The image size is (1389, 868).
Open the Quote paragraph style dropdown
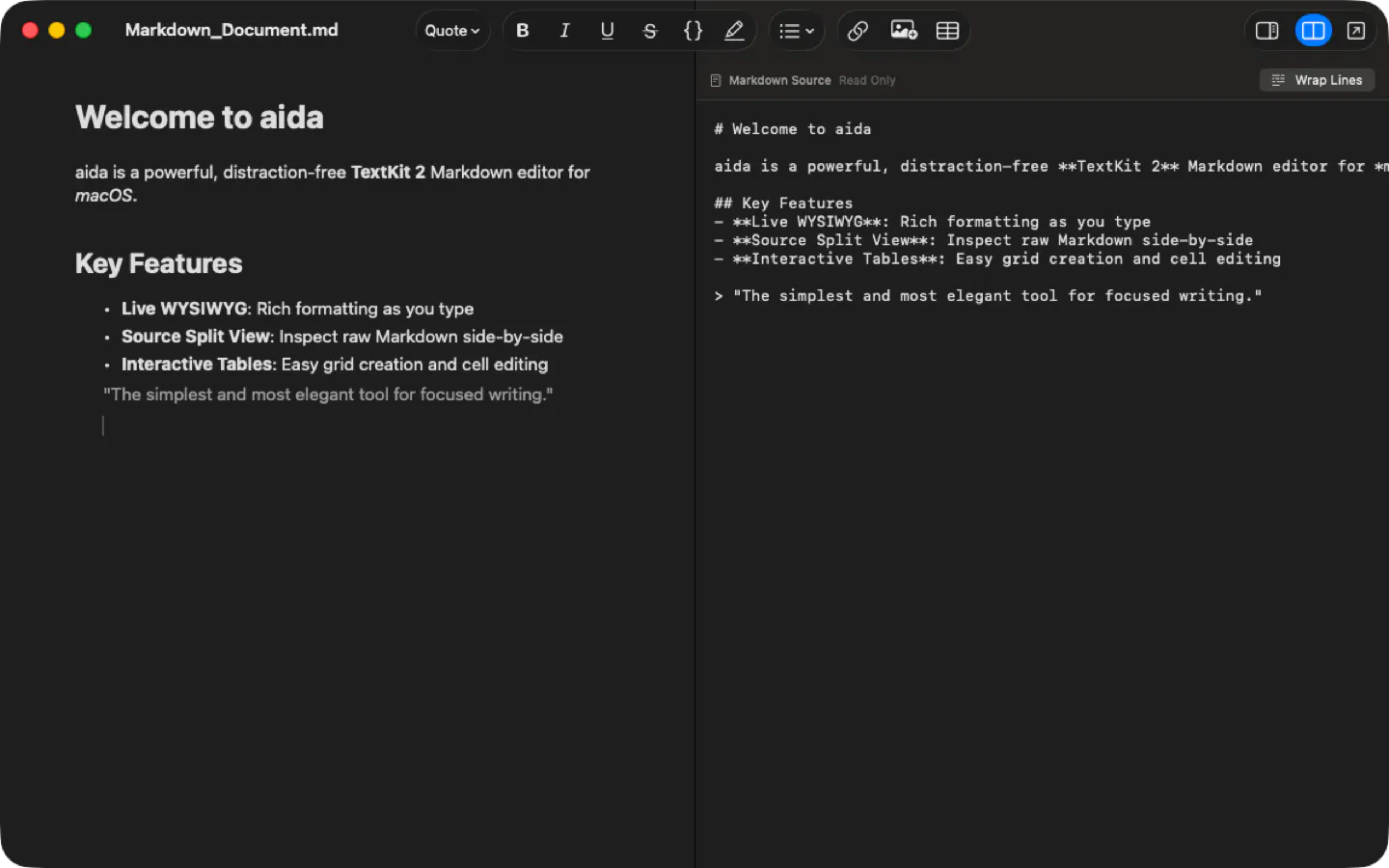click(x=452, y=31)
